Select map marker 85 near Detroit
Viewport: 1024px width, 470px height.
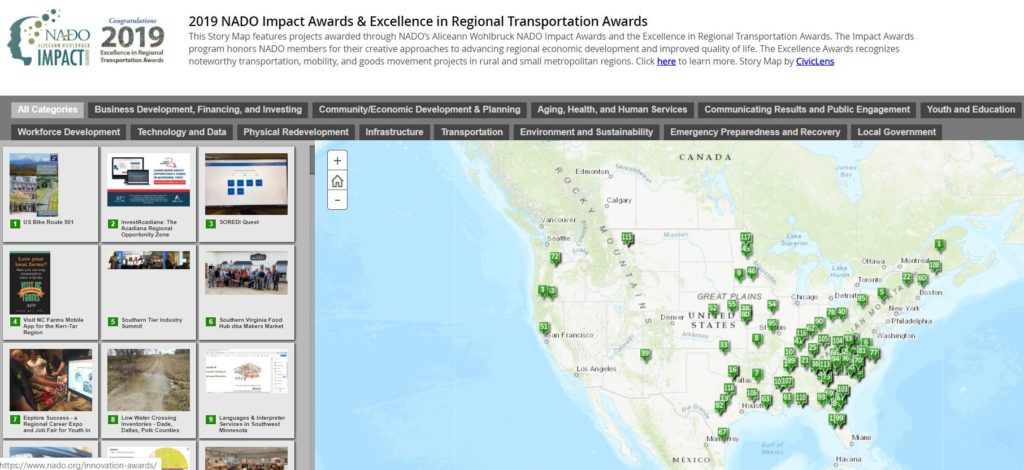coord(862,300)
